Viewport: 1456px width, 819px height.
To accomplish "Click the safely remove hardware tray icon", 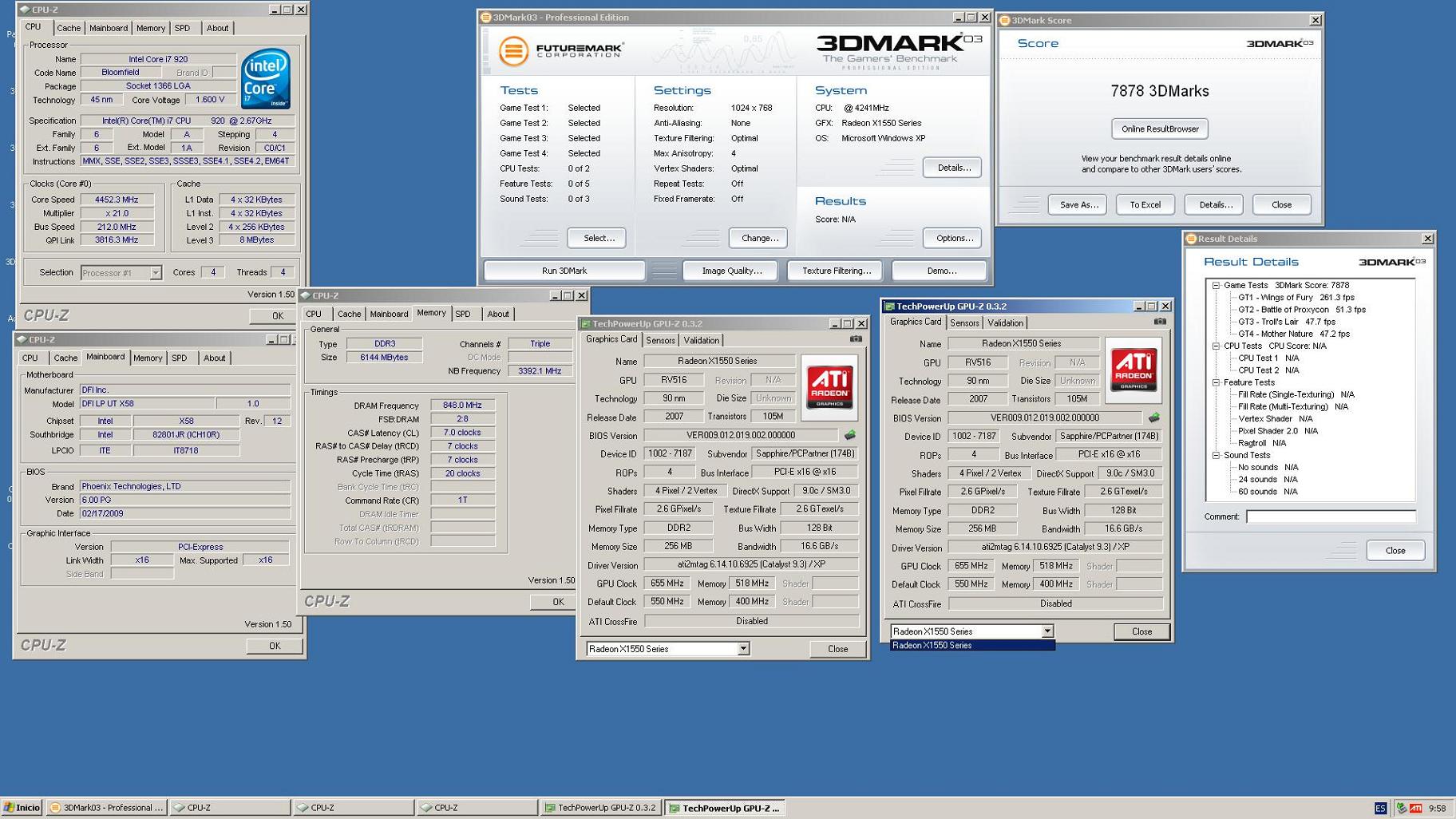I will pos(1401,808).
